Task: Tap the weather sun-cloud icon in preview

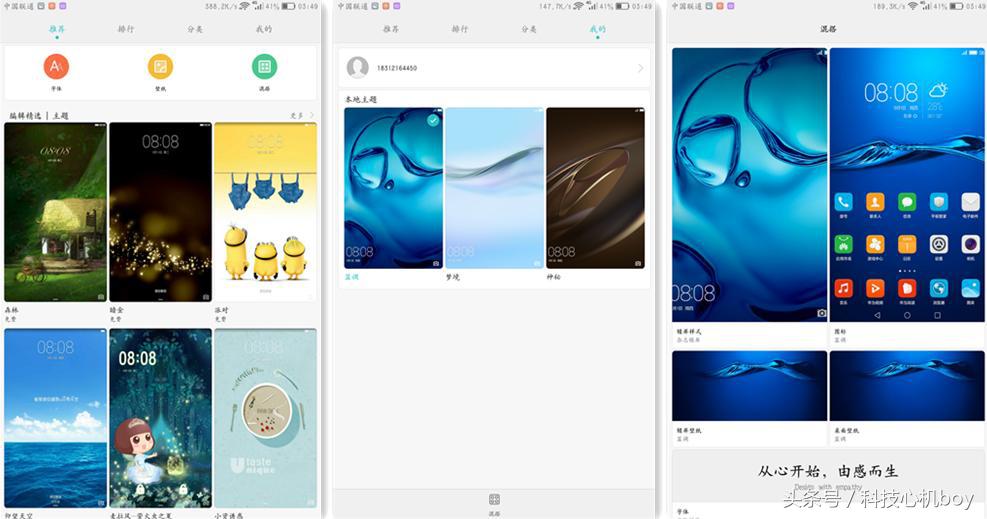Action: click(x=938, y=90)
